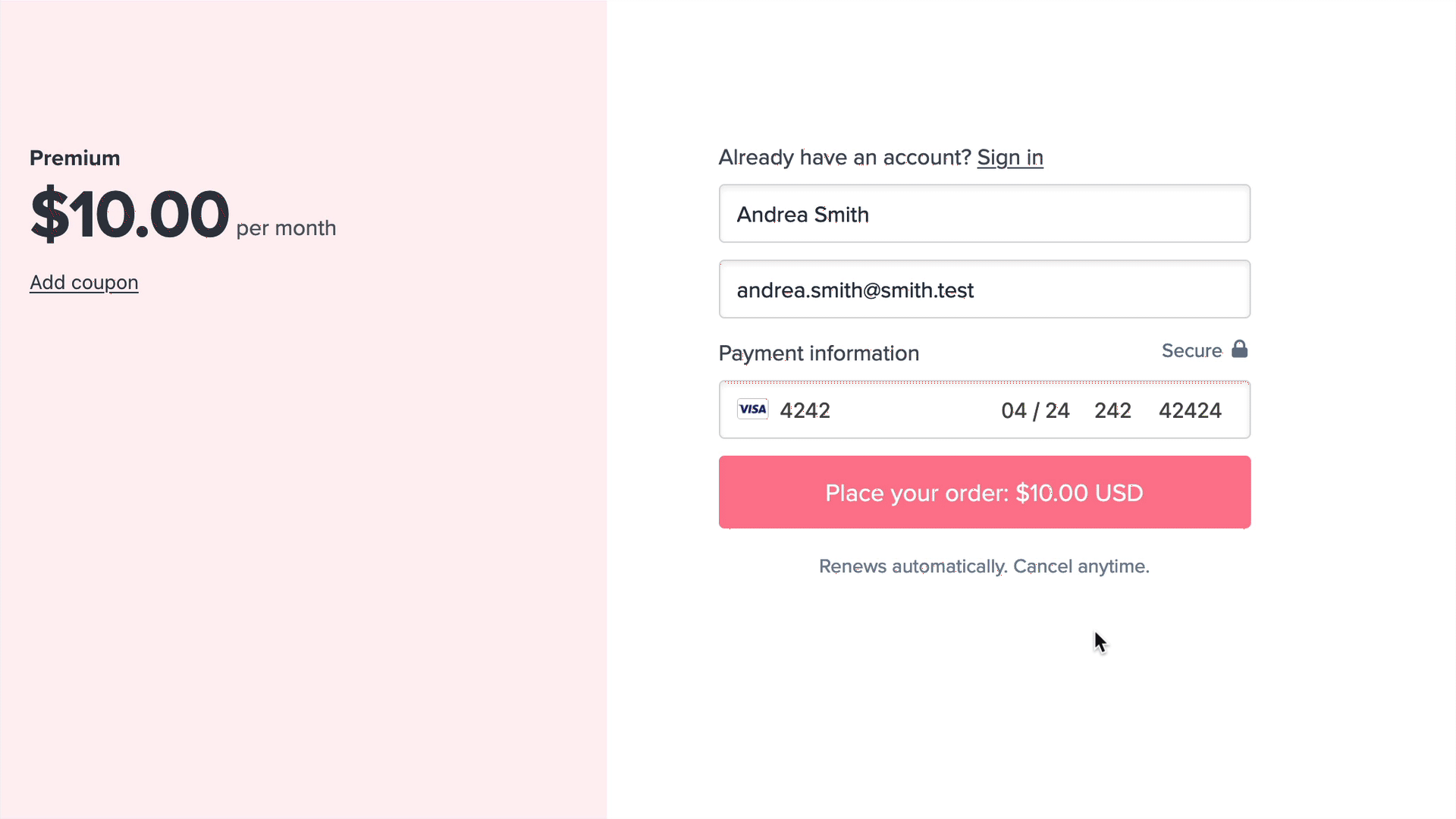Click the card number showing 4242
1456x819 pixels.
tap(805, 410)
